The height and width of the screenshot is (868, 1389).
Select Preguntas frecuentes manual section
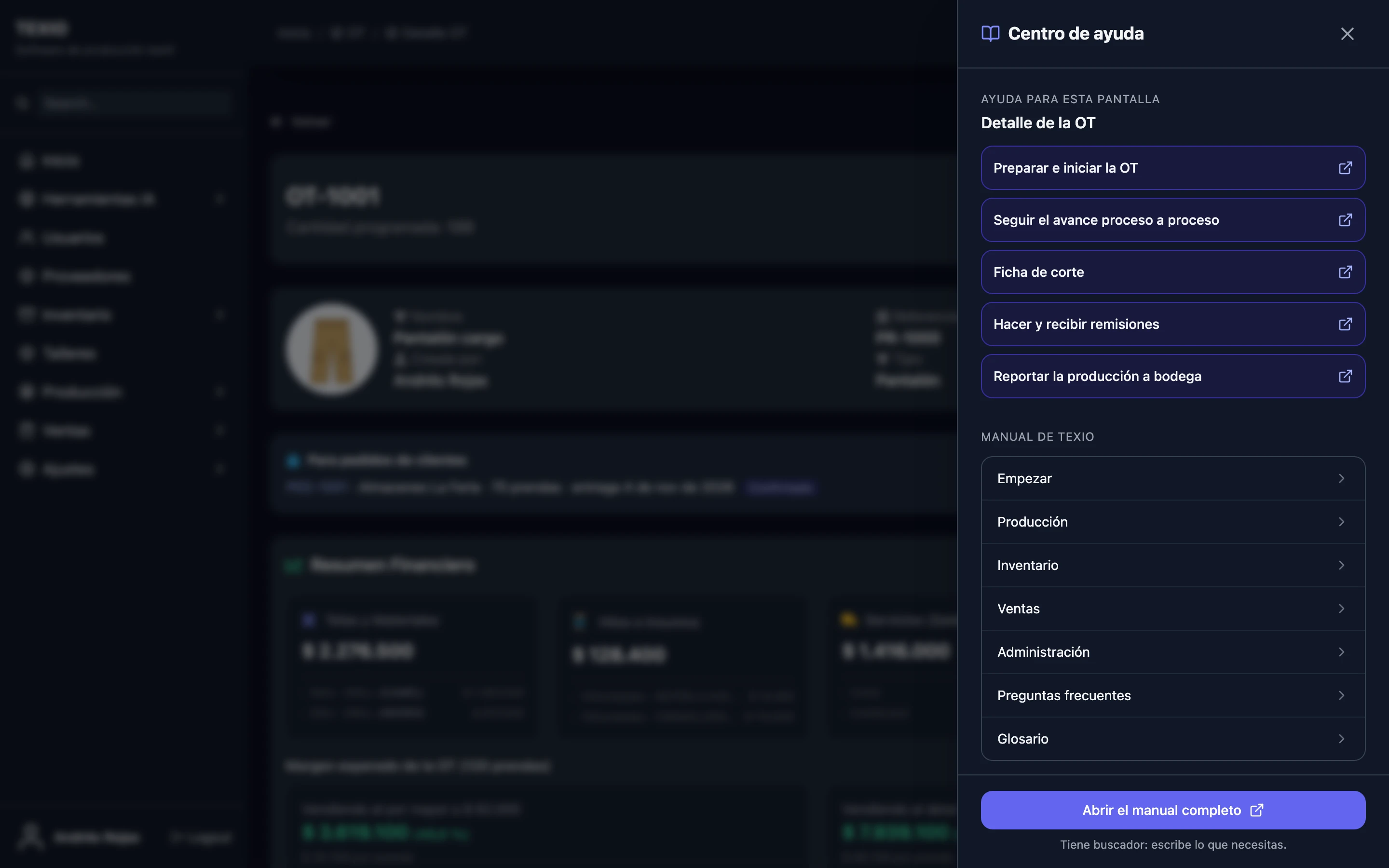1172,695
